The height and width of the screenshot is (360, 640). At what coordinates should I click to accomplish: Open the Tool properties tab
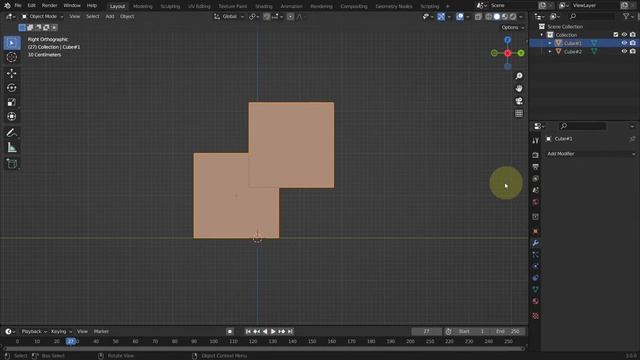pyautogui.click(x=536, y=140)
